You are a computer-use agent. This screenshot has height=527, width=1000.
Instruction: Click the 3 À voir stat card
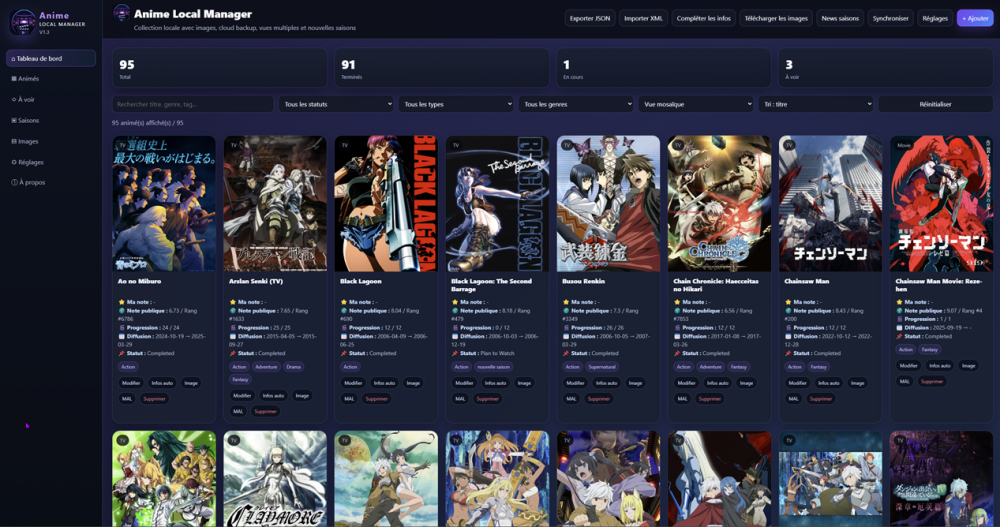(x=886, y=68)
